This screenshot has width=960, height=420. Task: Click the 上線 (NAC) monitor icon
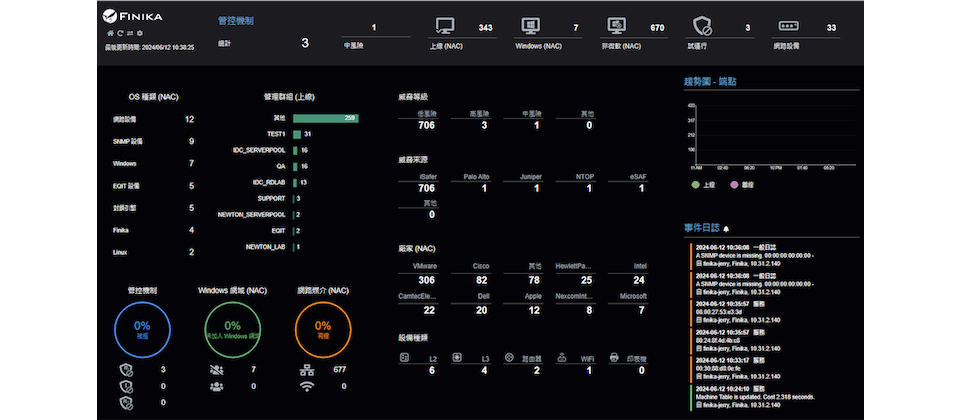pyautogui.click(x=445, y=28)
